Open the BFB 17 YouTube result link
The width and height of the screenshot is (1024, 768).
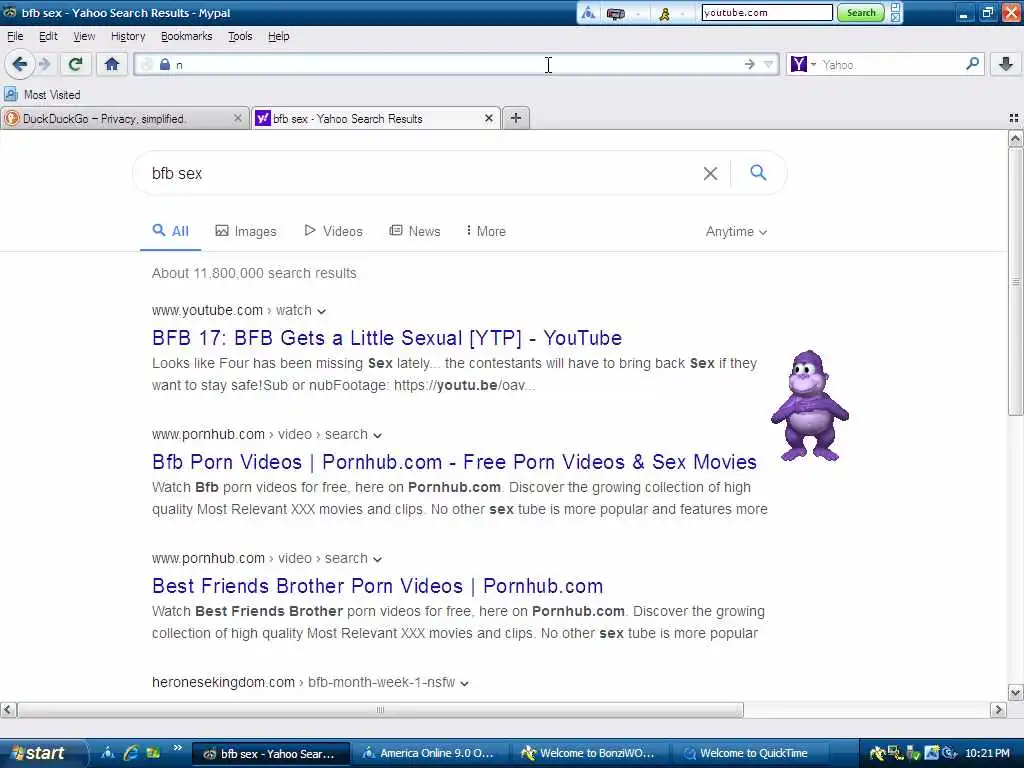click(x=387, y=338)
